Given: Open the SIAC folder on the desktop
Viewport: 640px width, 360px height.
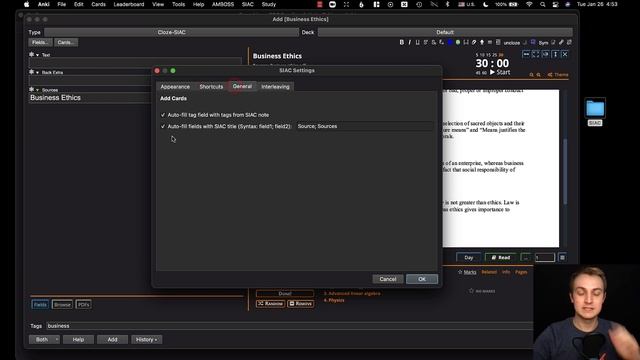Looking at the screenshot, I should [x=595, y=112].
